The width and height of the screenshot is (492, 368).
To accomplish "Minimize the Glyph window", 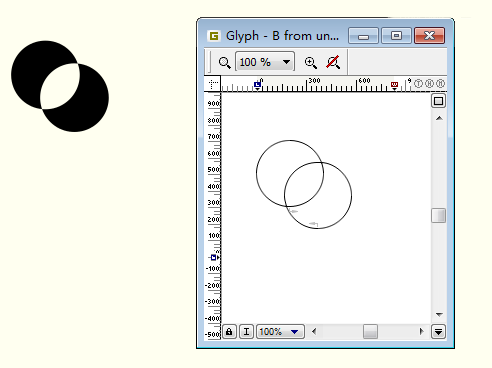I will click(x=363, y=36).
